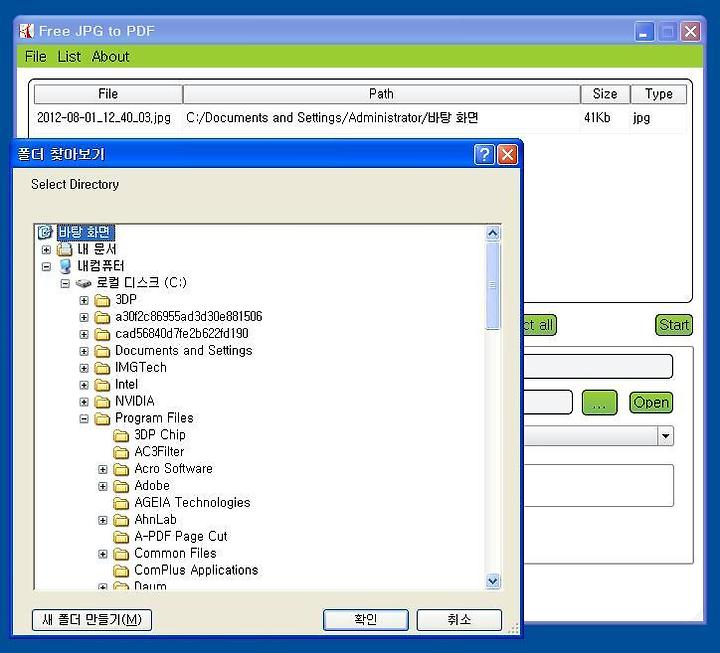Click the folder icon next to a30f2c86955ad3d30e881506

click(x=102, y=317)
